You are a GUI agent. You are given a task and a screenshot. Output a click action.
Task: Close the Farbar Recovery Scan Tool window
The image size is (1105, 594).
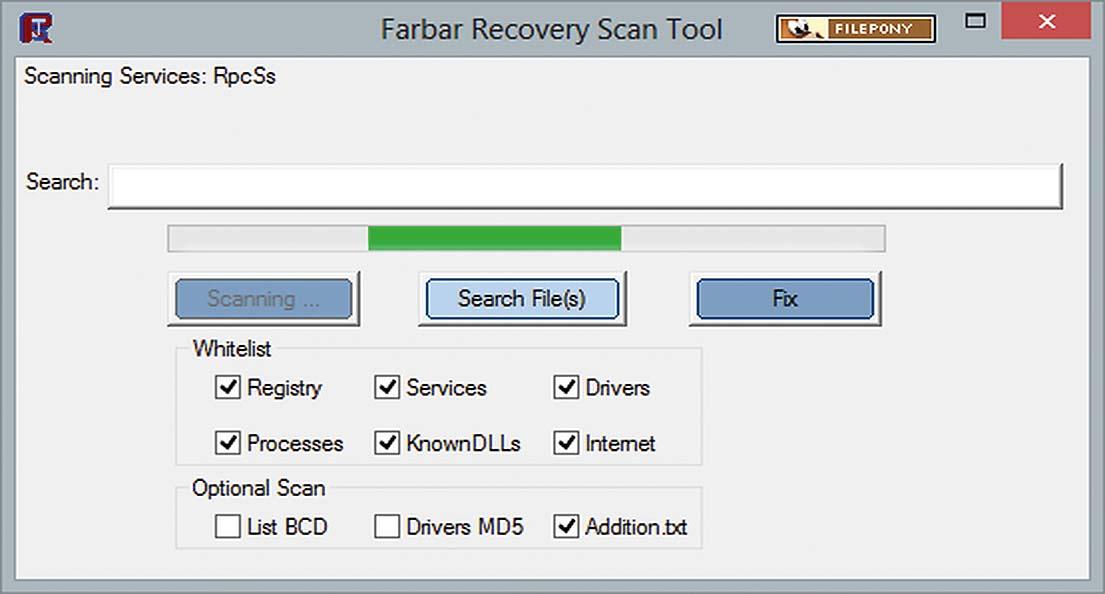[1046, 21]
